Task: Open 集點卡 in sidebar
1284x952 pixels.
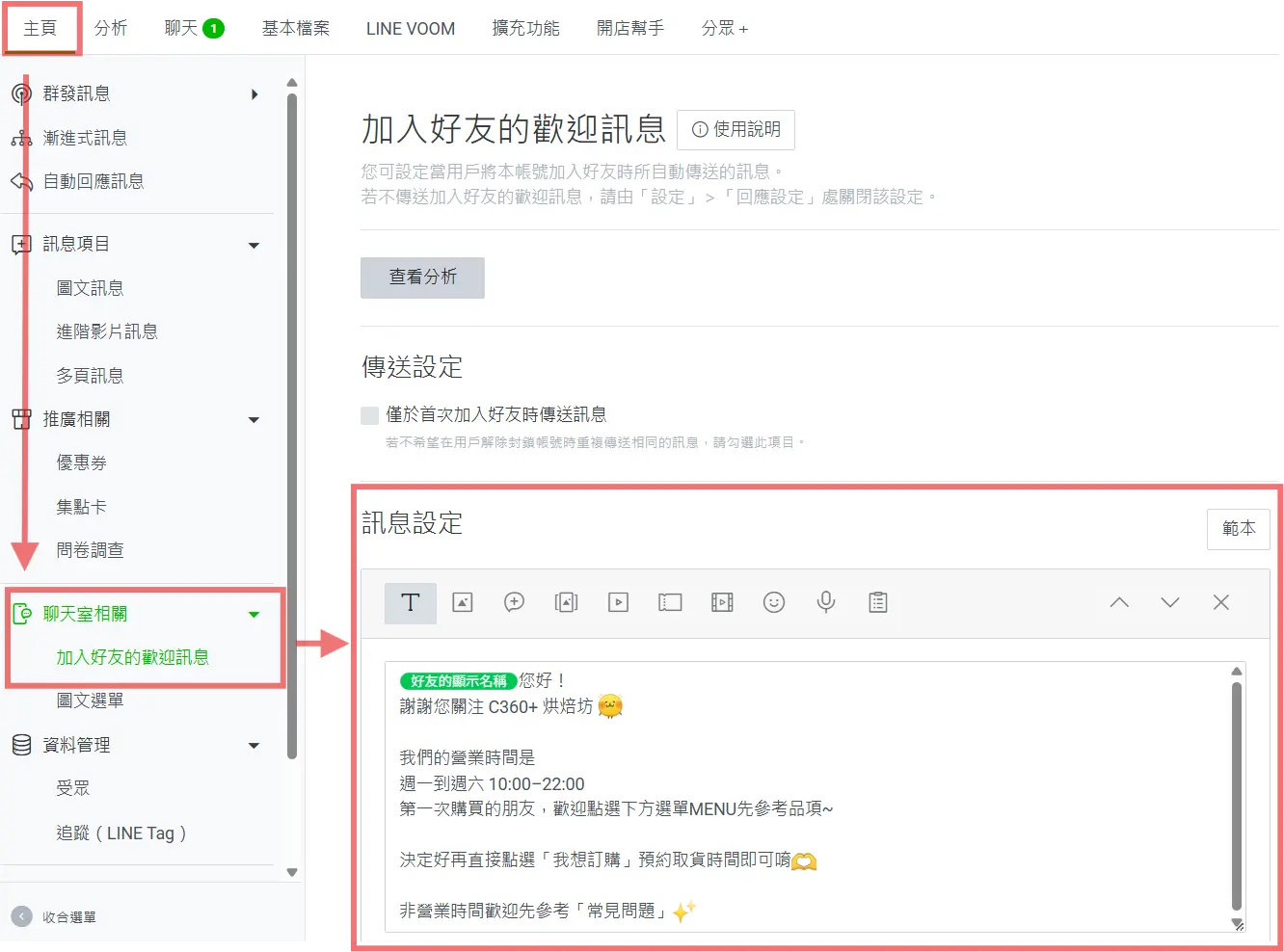Action: (82, 507)
